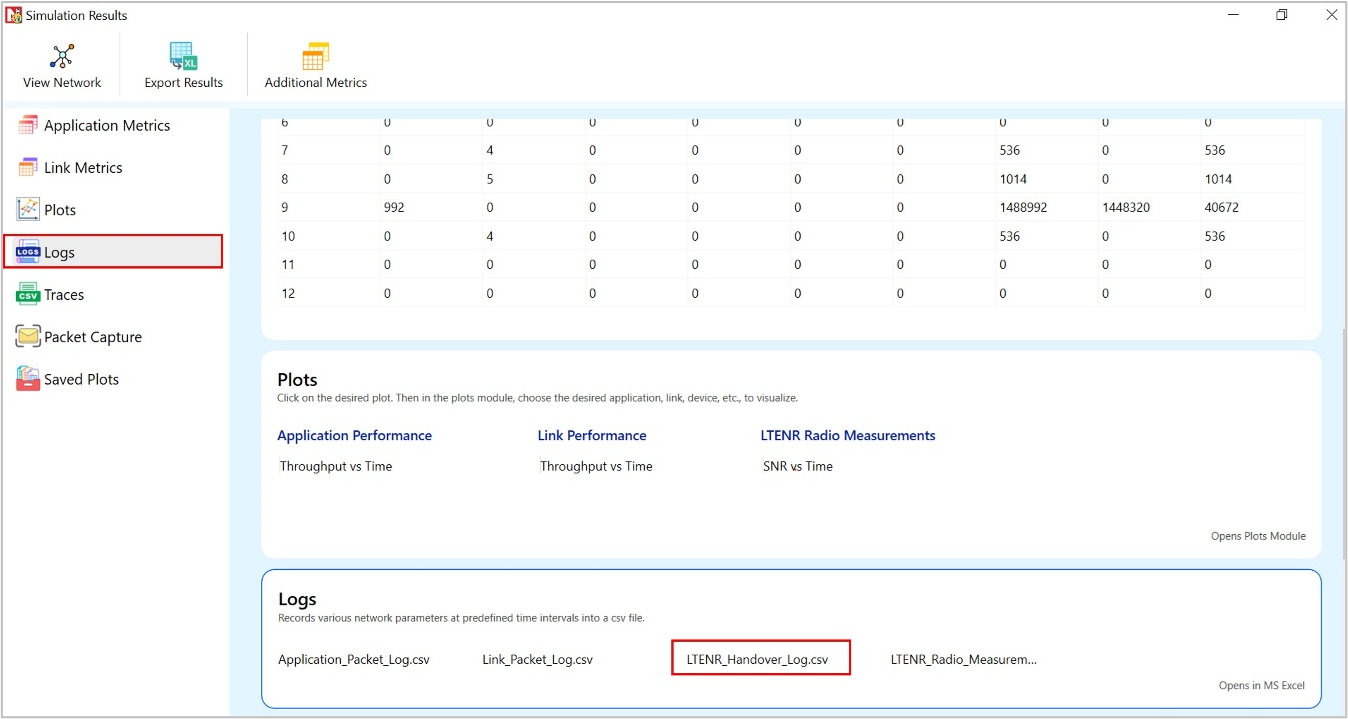
Task: Open Application_Packet_Log.csv log file
Action: point(354,660)
